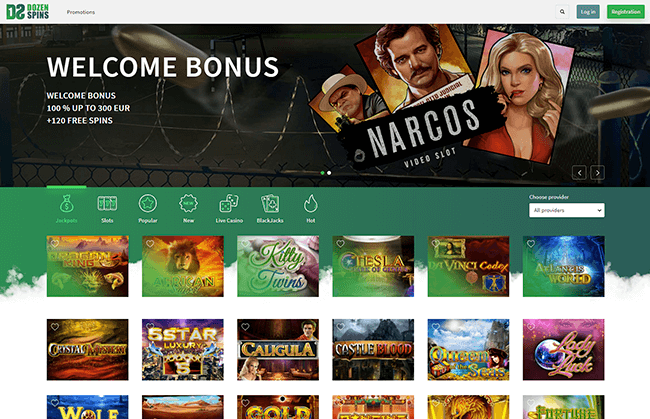This screenshot has width=650, height=419.
Task: Open the Promotions menu item
Action: pyautogui.click(x=81, y=12)
